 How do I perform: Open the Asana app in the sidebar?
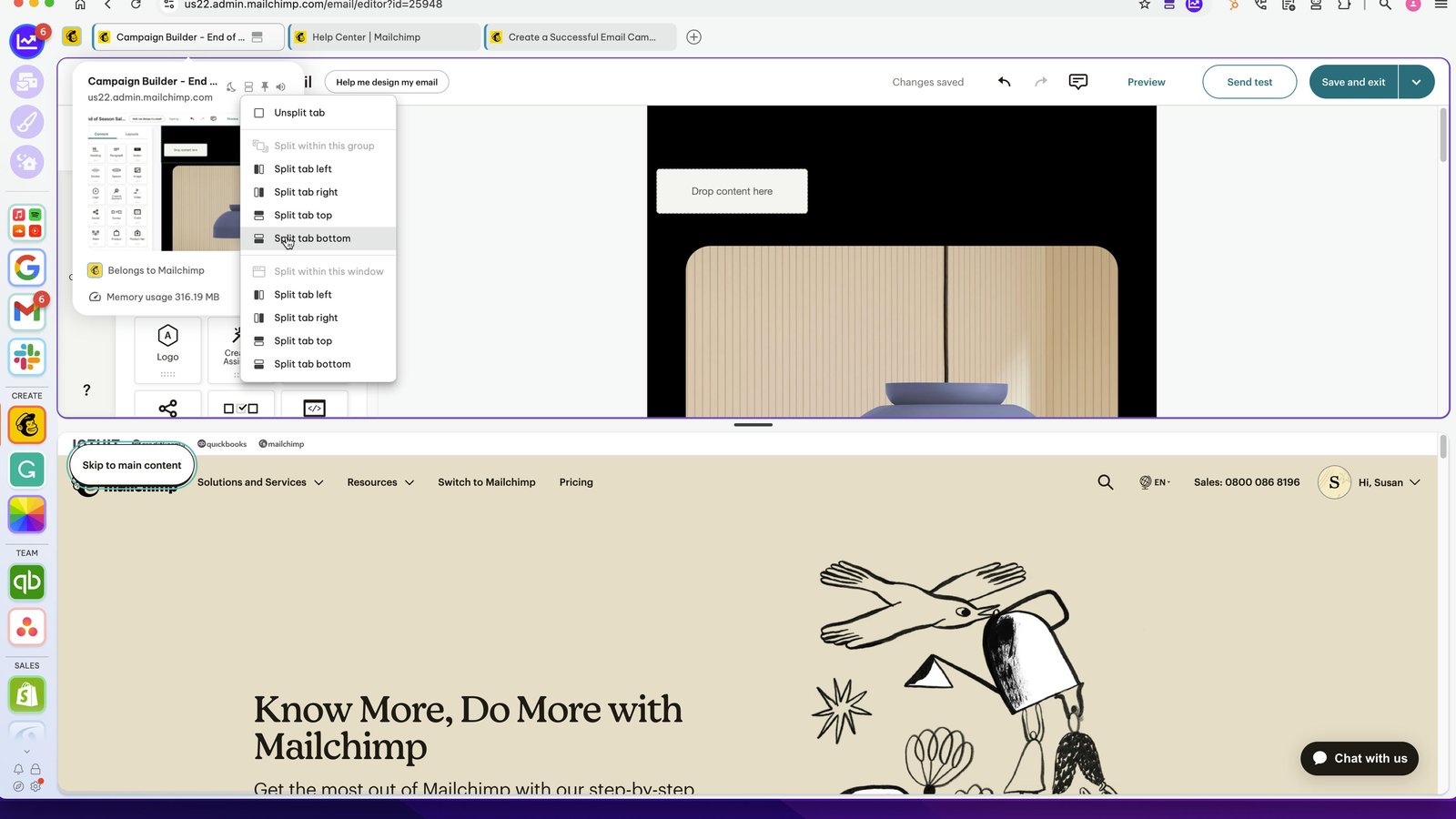click(27, 627)
